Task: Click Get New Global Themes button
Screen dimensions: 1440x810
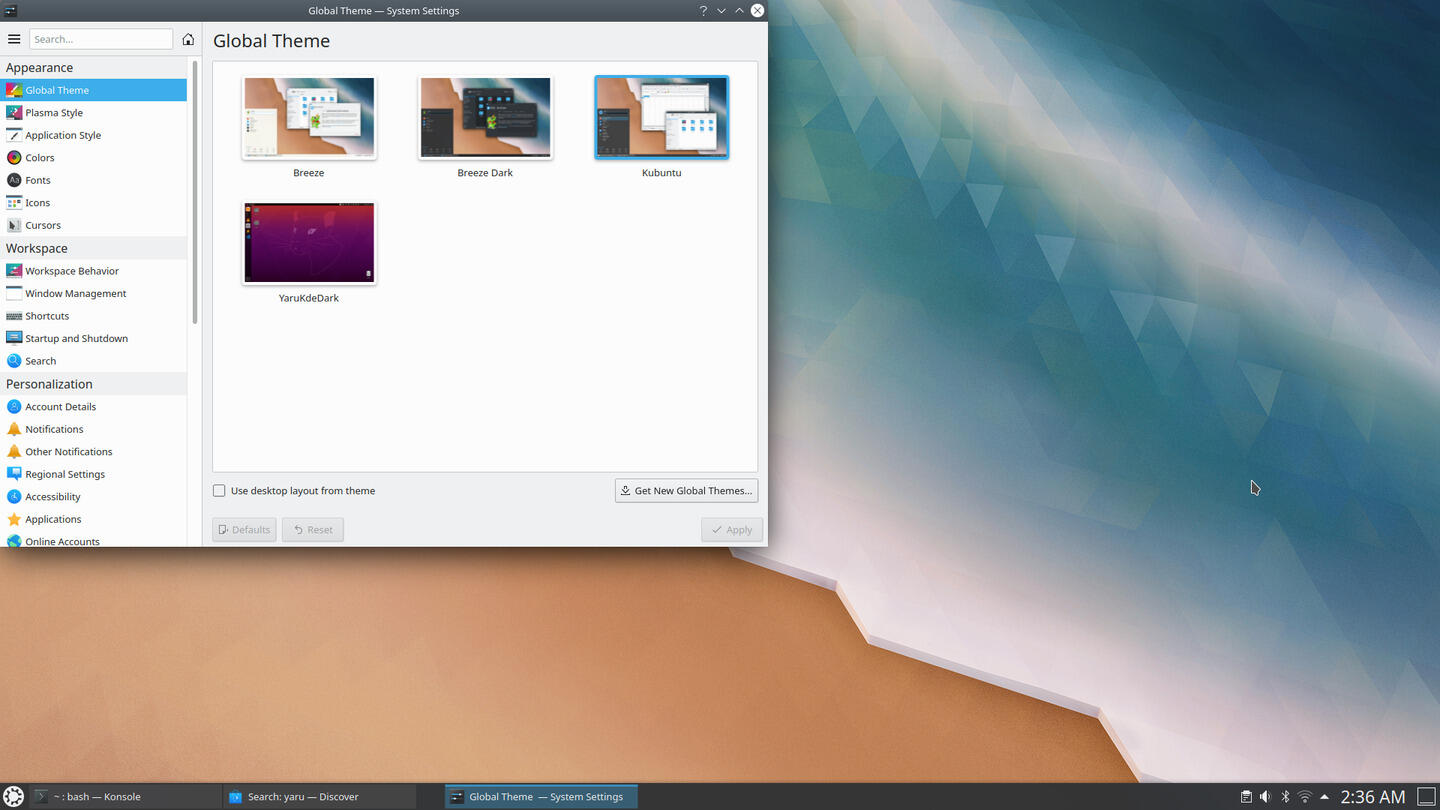Action: (x=686, y=491)
